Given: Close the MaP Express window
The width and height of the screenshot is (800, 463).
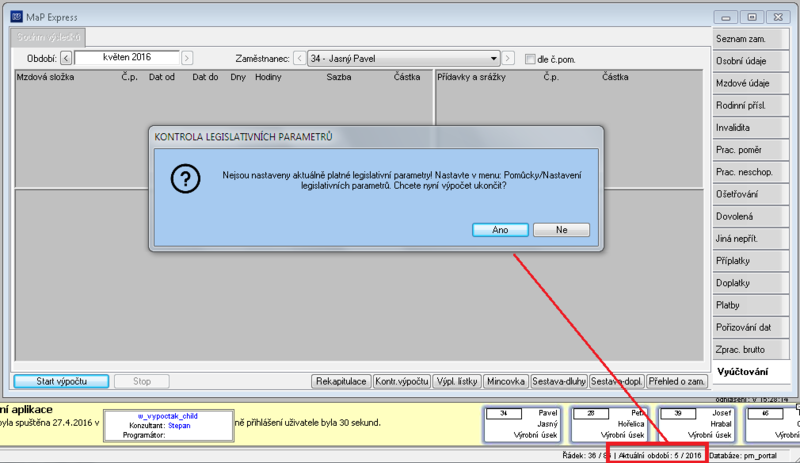Looking at the screenshot, I should click(778, 17).
